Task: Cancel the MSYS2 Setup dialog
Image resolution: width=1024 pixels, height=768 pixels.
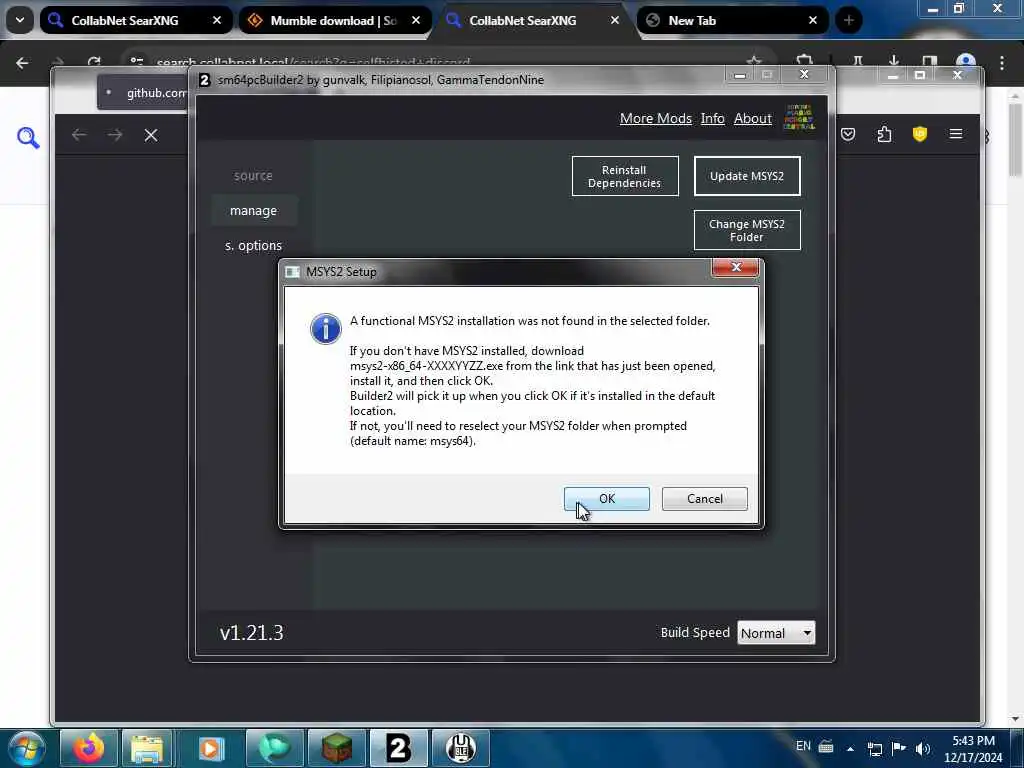Action: [x=704, y=498]
